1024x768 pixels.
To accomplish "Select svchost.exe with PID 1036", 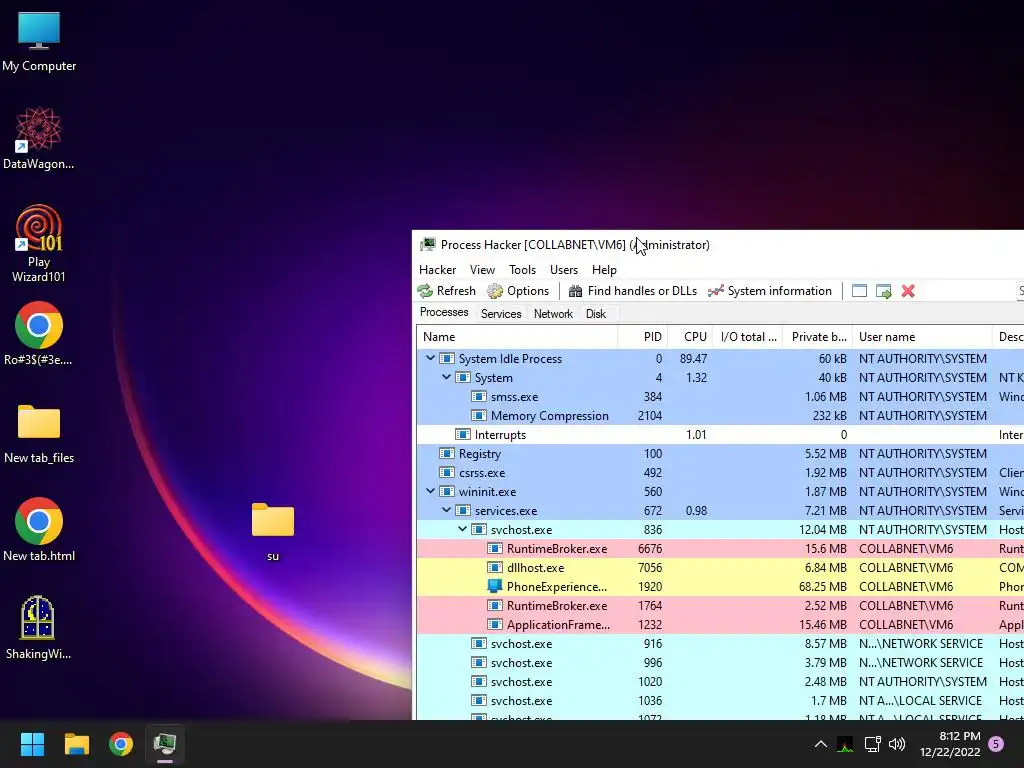I will (x=720, y=700).
